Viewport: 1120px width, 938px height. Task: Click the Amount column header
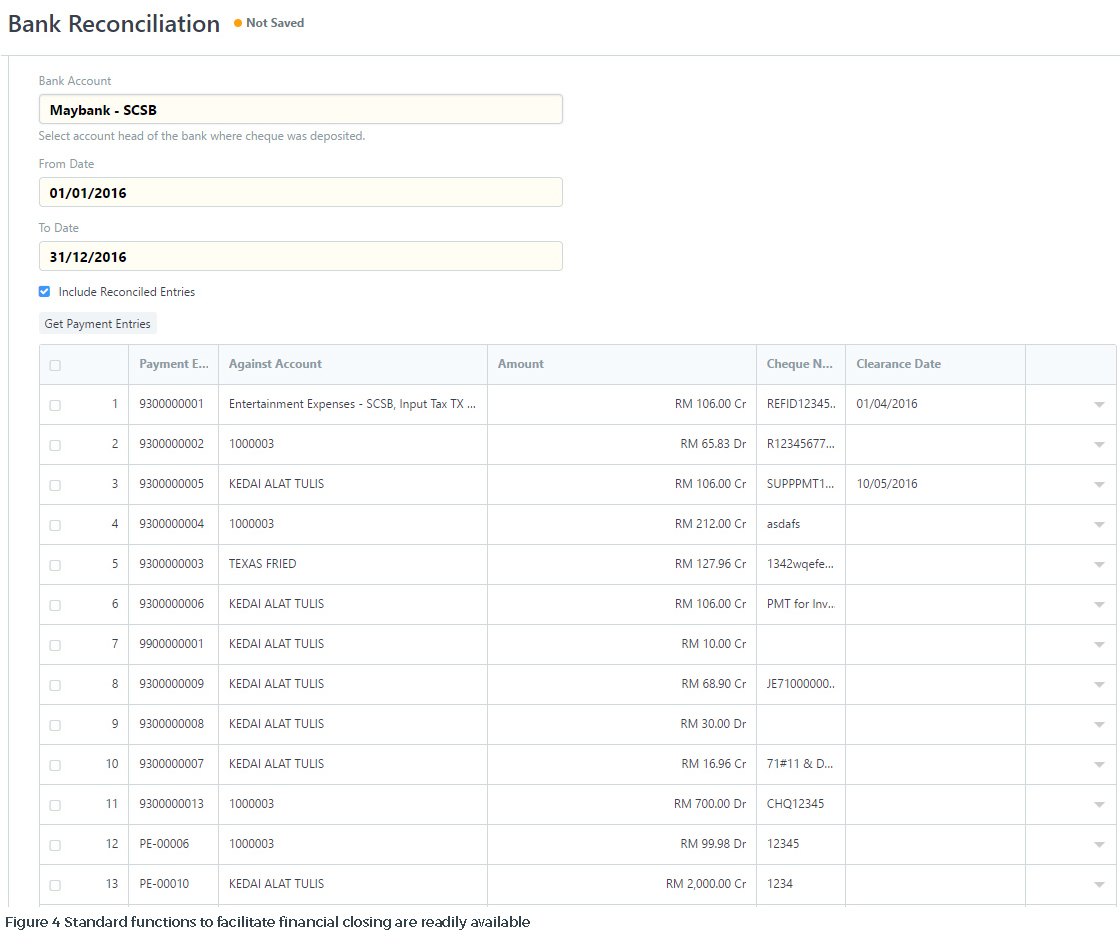[x=521, y=364]
